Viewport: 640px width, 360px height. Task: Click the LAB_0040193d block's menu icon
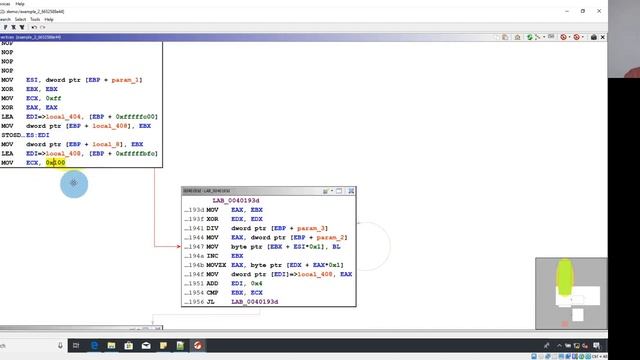tap(326, 191)
